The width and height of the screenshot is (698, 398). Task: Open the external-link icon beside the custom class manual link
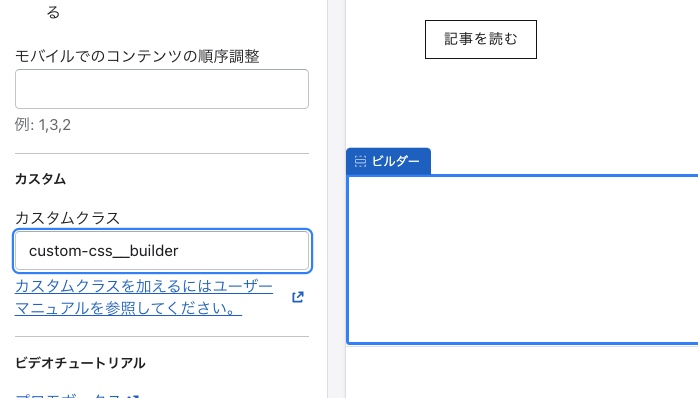298,297
